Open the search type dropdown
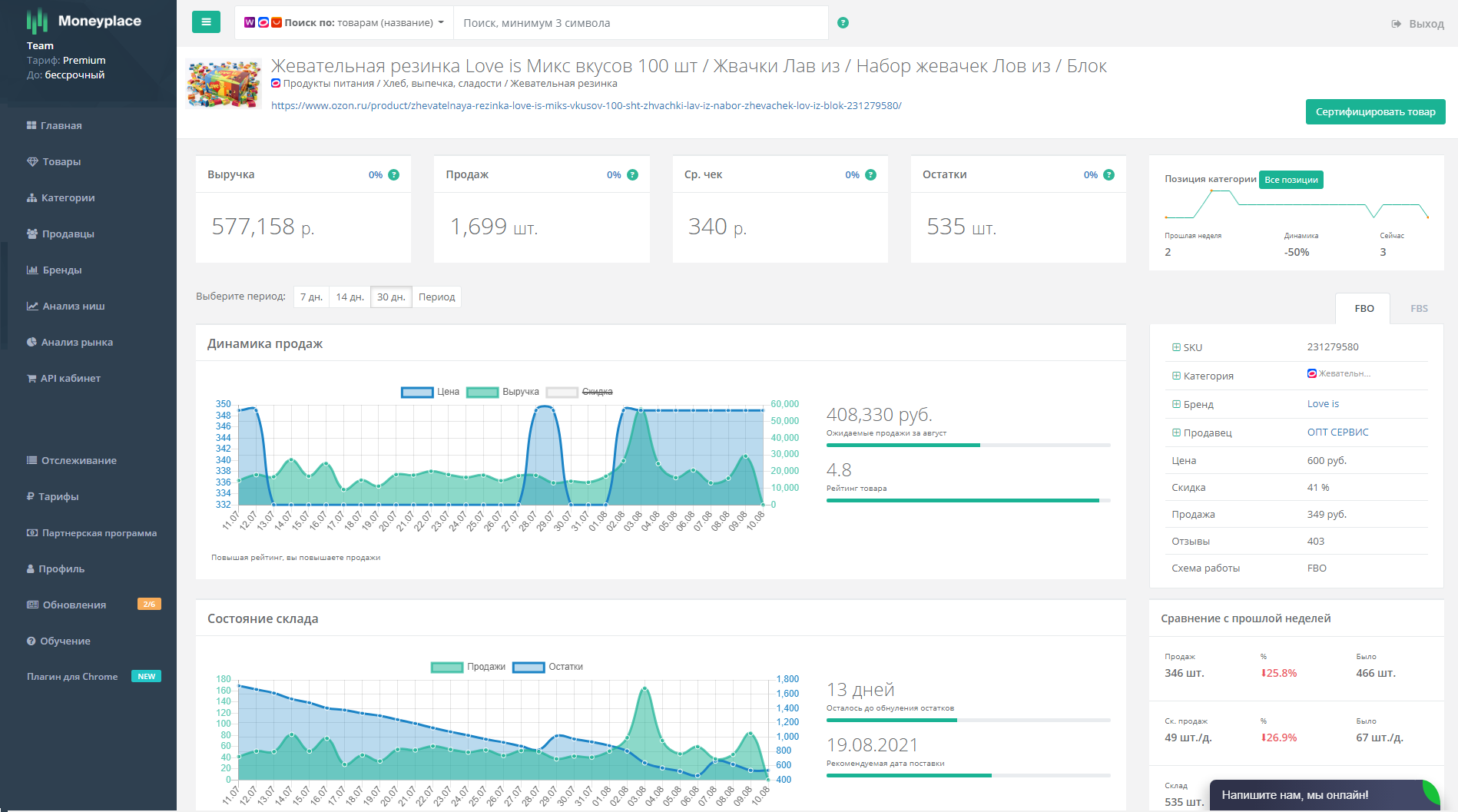 click(x=344, y=23)
